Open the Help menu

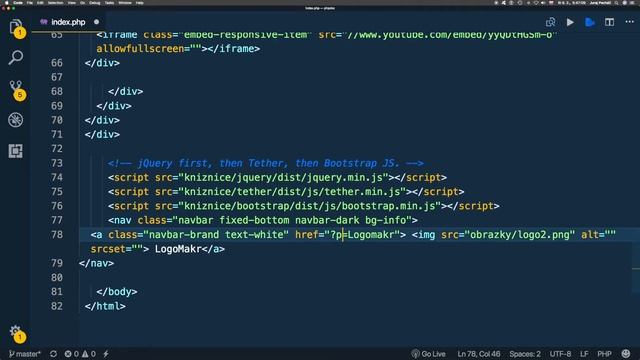pyautogui.click(x=140, y=3)
